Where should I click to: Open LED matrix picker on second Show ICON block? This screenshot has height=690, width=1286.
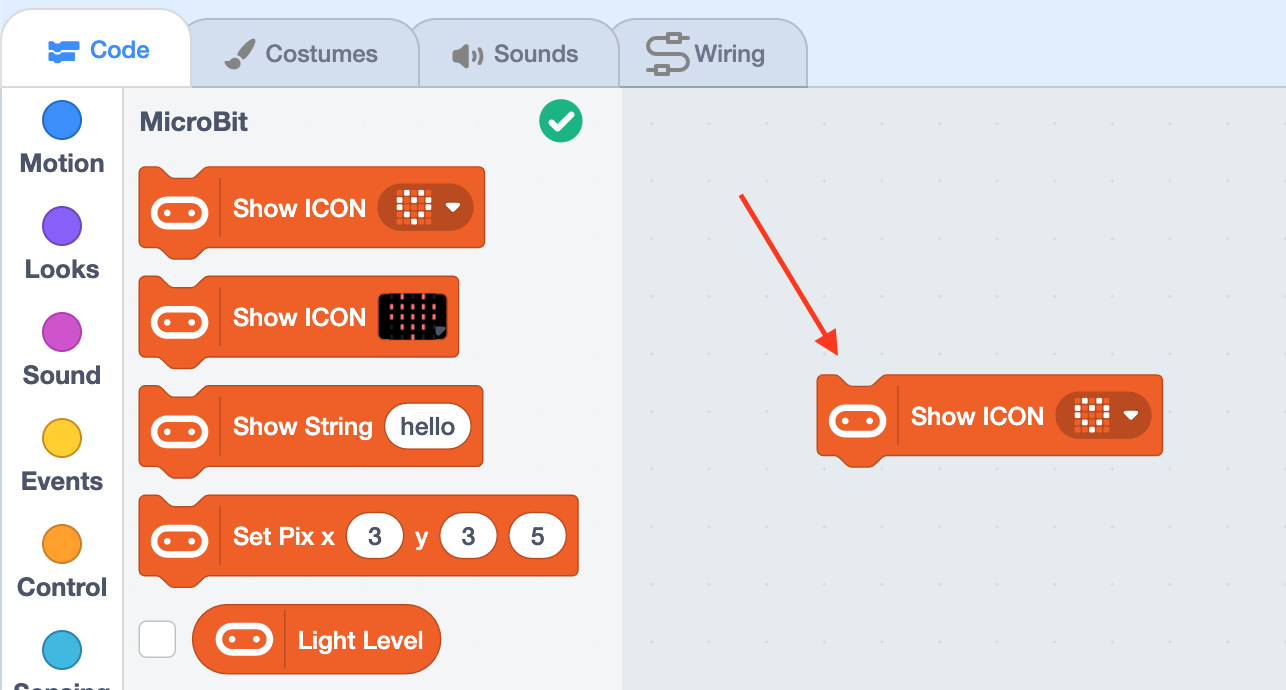(412, 317)
